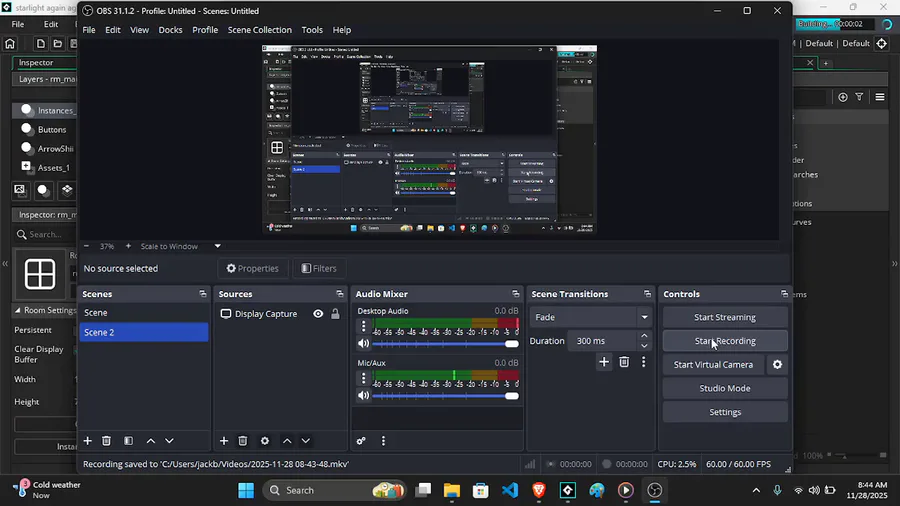Viewport: 900px width, 506px height.
Task: Float the Scene Transitions dock pop-out icon
Action: pos(647,294)
